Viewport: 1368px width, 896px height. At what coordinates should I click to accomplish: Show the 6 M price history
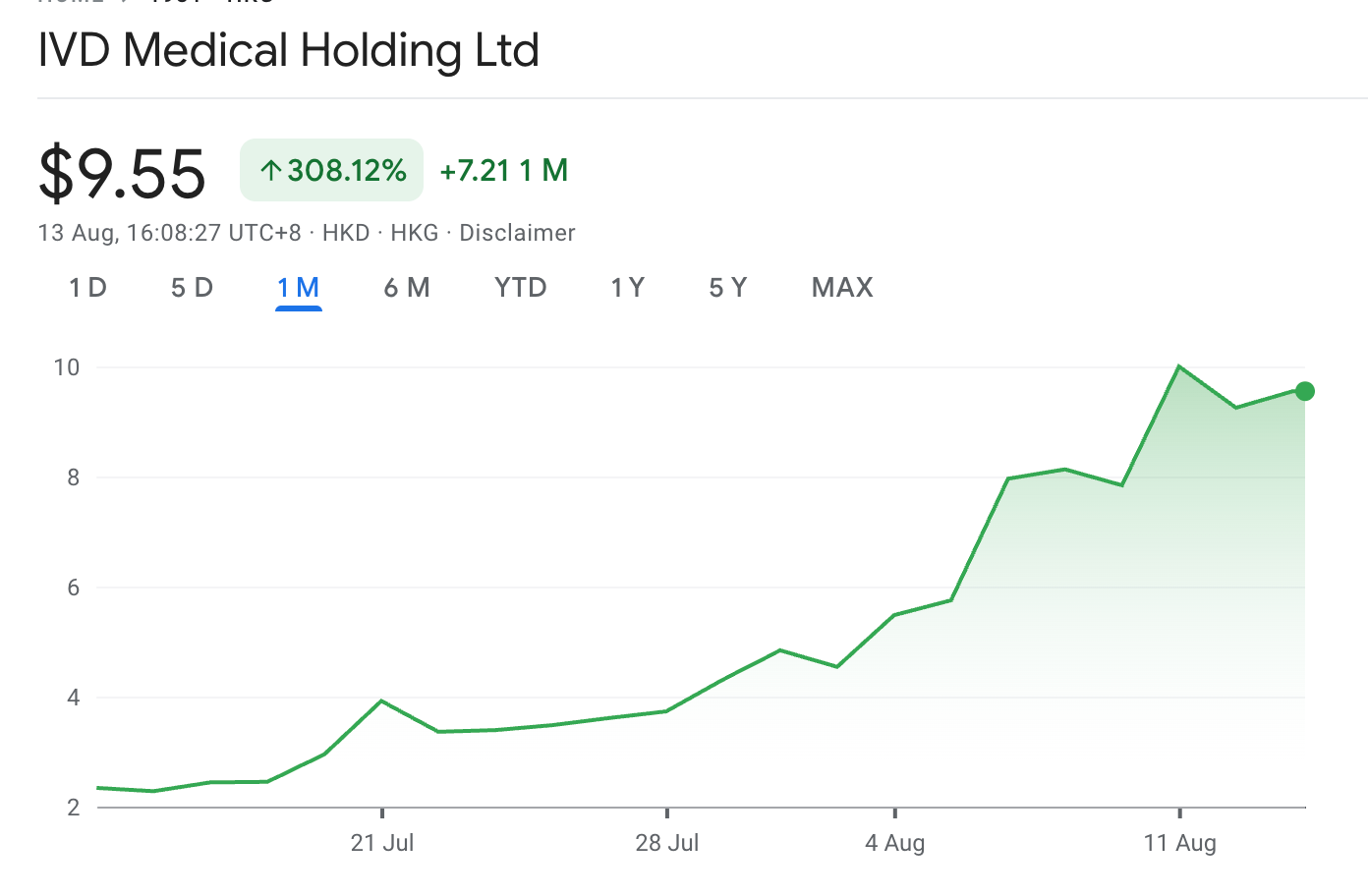pos(407,288)
